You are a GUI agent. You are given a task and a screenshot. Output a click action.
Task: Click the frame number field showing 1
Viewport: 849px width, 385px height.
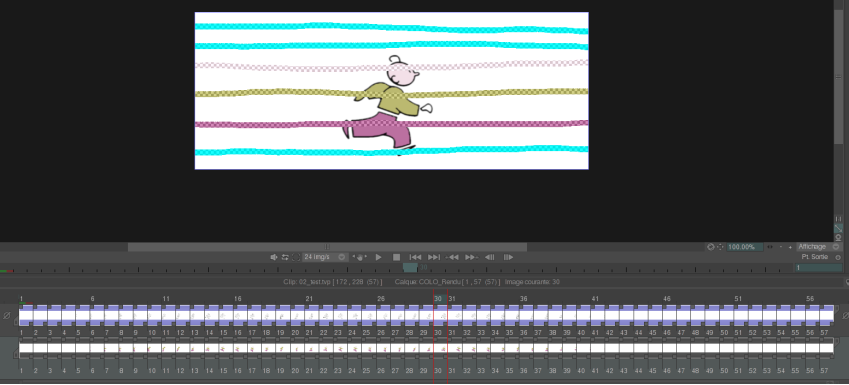[x=818, y=267]
